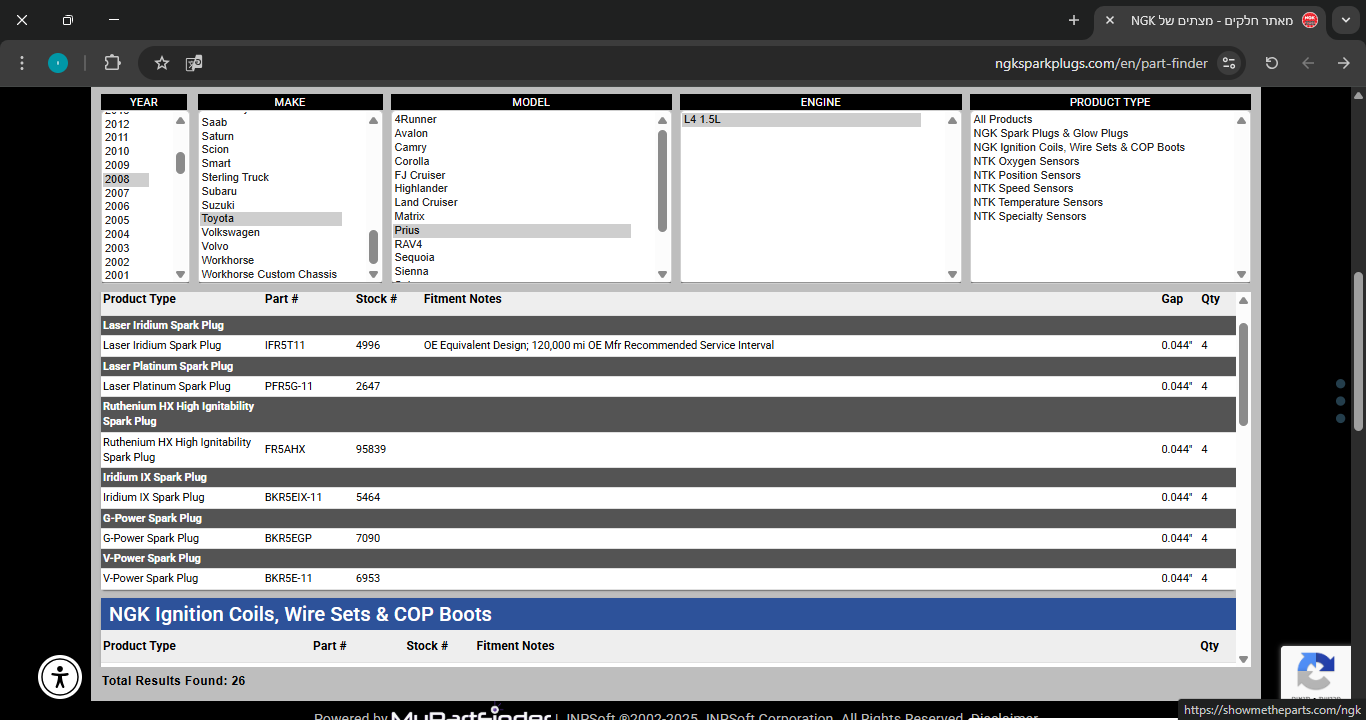Open a new browser tab
1366x720 pixels.
1074,20
